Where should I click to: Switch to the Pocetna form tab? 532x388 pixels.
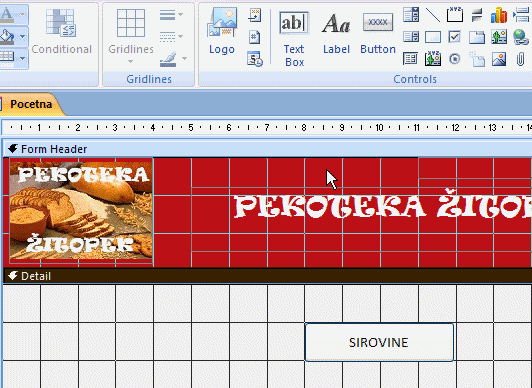click(x=31, y=104)
